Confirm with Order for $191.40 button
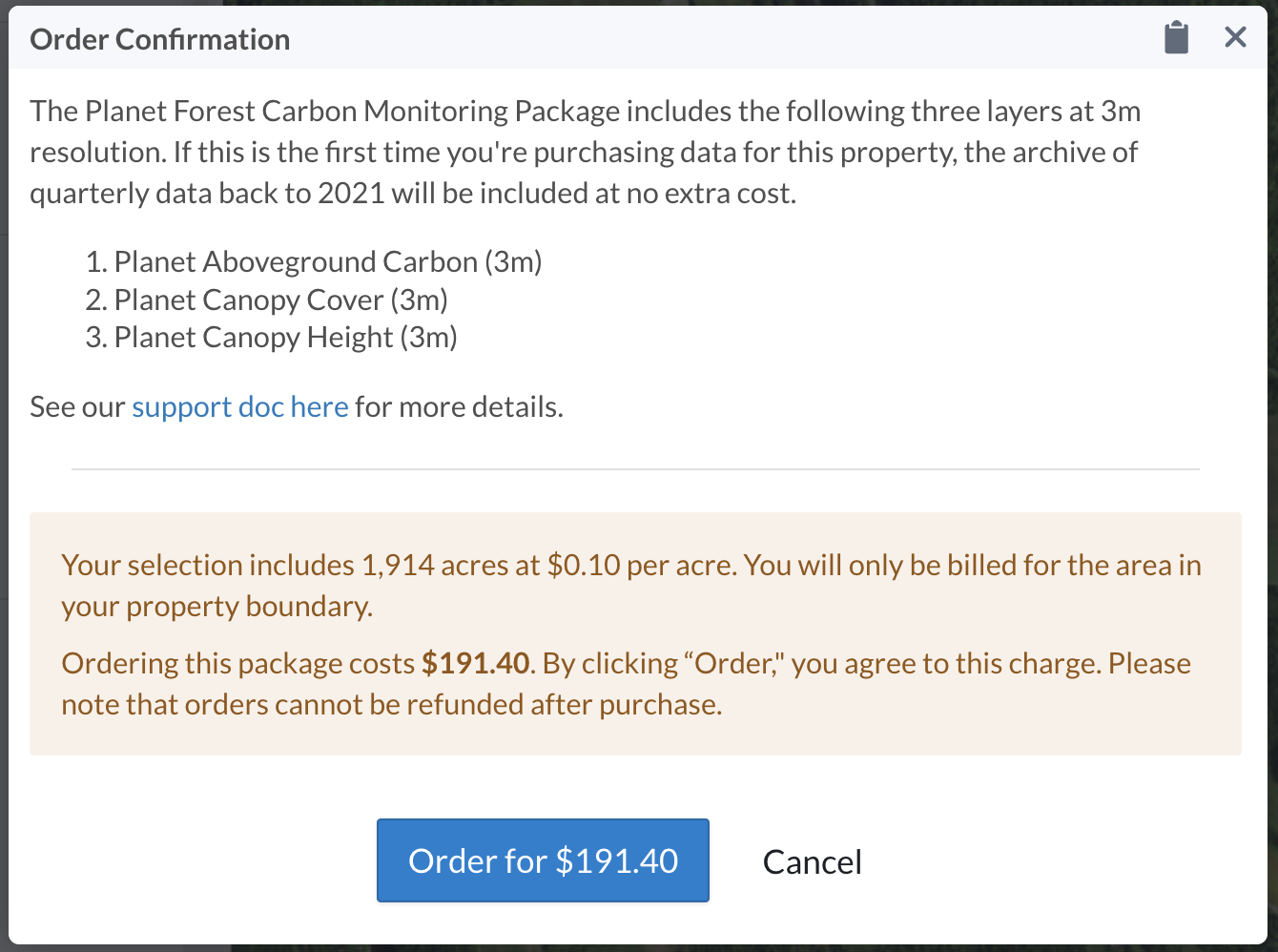This screenshot has width=1278, height=952. point(543,860)
